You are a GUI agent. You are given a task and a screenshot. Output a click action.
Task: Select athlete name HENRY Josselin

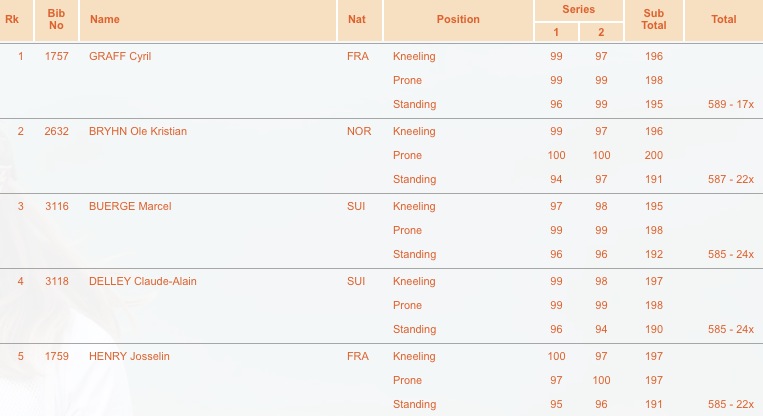[x=129, y=356]
